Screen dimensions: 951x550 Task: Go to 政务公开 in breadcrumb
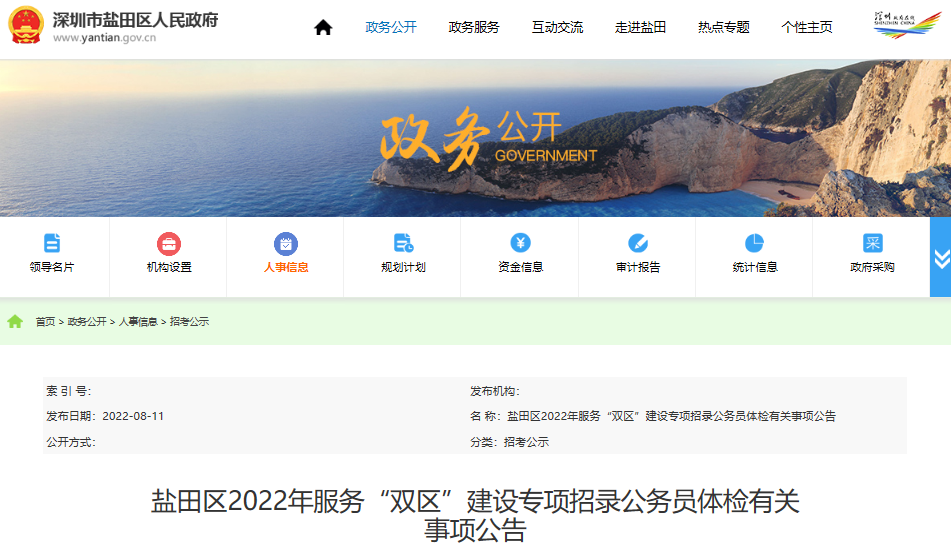click(87, 322)
